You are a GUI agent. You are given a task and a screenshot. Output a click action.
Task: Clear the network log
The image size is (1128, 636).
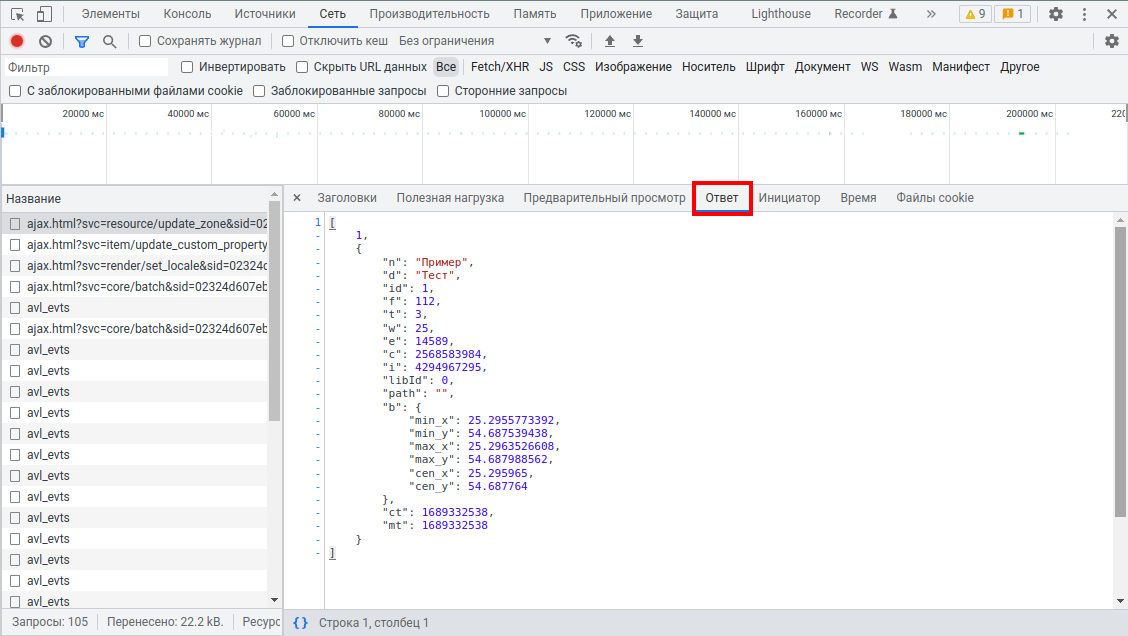point(45,41)
